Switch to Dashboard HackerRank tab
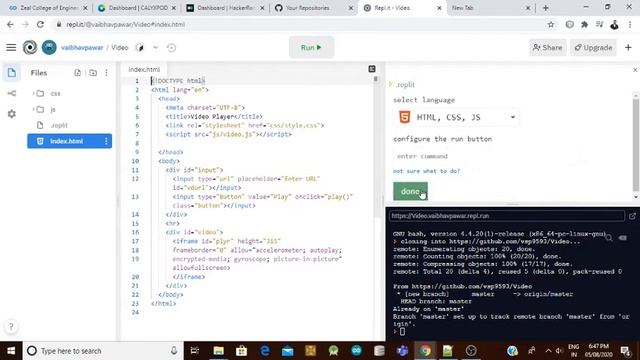The height and width of the screenshot is (360, 640). pyautogui.click(x=225, y=8)
